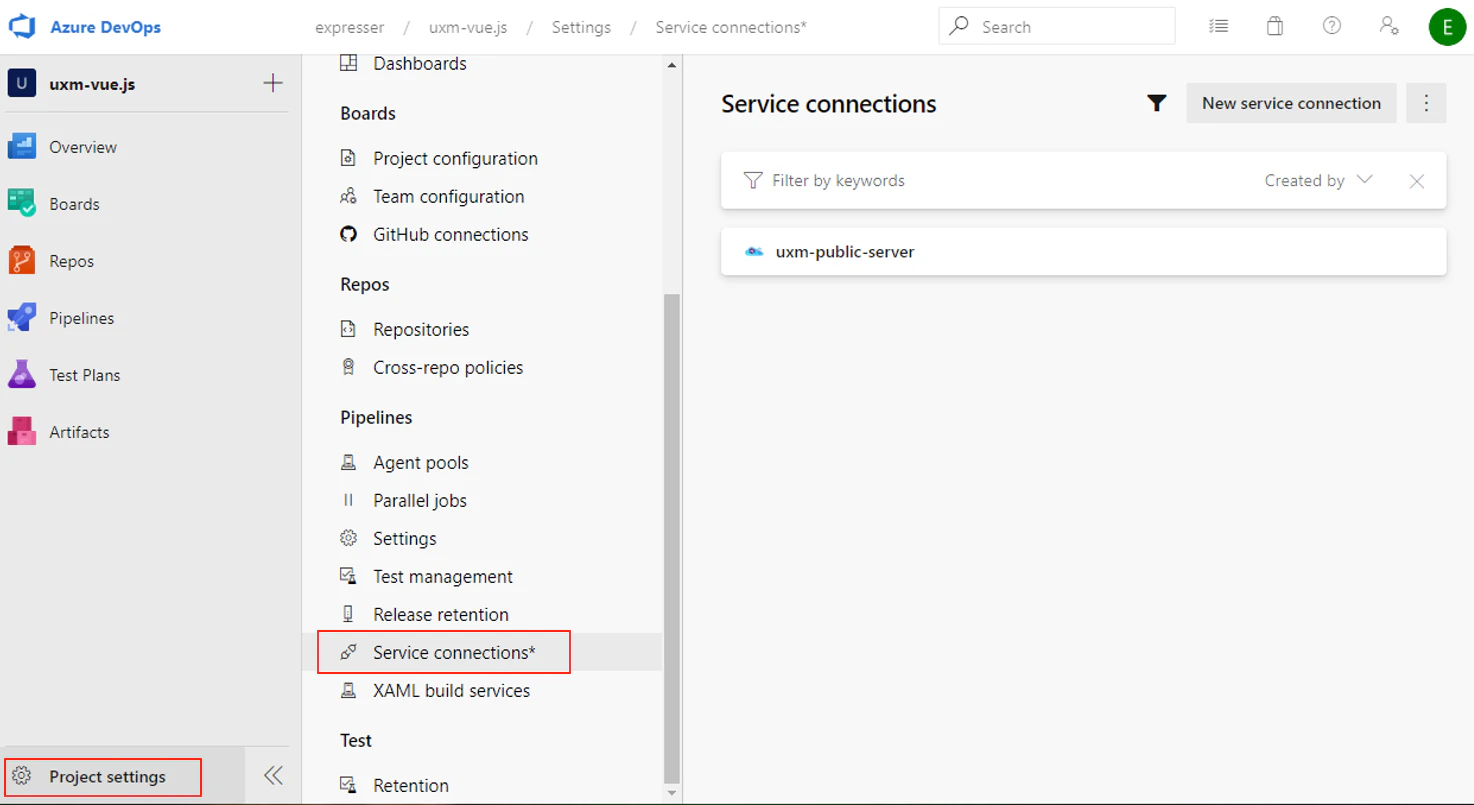Click the settings list scroll down arrow
The height and width of the screenshot is (805, 1474).
(672, 794)
